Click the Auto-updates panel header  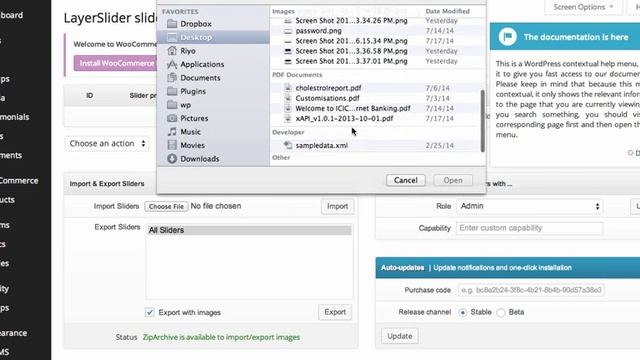pyautogui.click(x=508, y=268)
